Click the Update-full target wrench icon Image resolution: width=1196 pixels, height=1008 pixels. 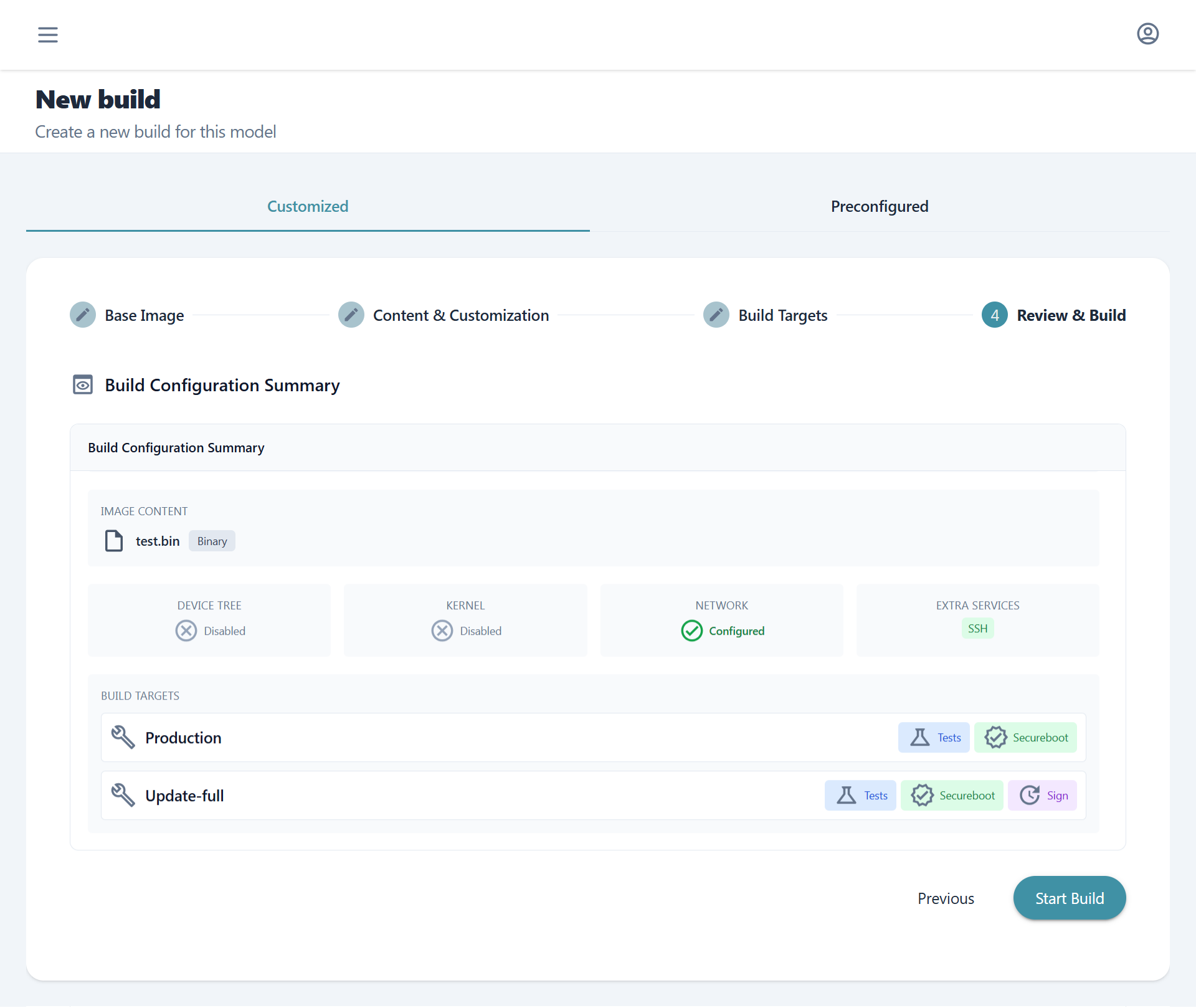(x=123, y=796)
